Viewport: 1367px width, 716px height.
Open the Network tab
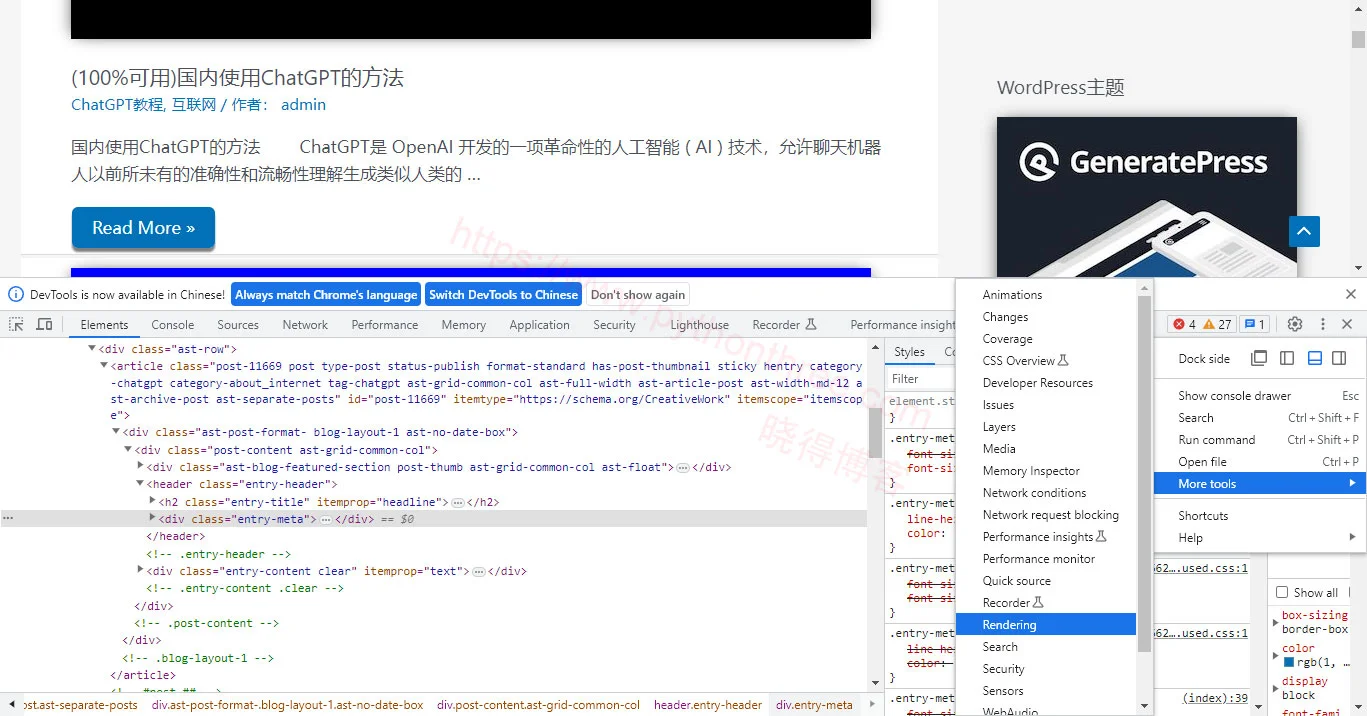coord(305,325)
